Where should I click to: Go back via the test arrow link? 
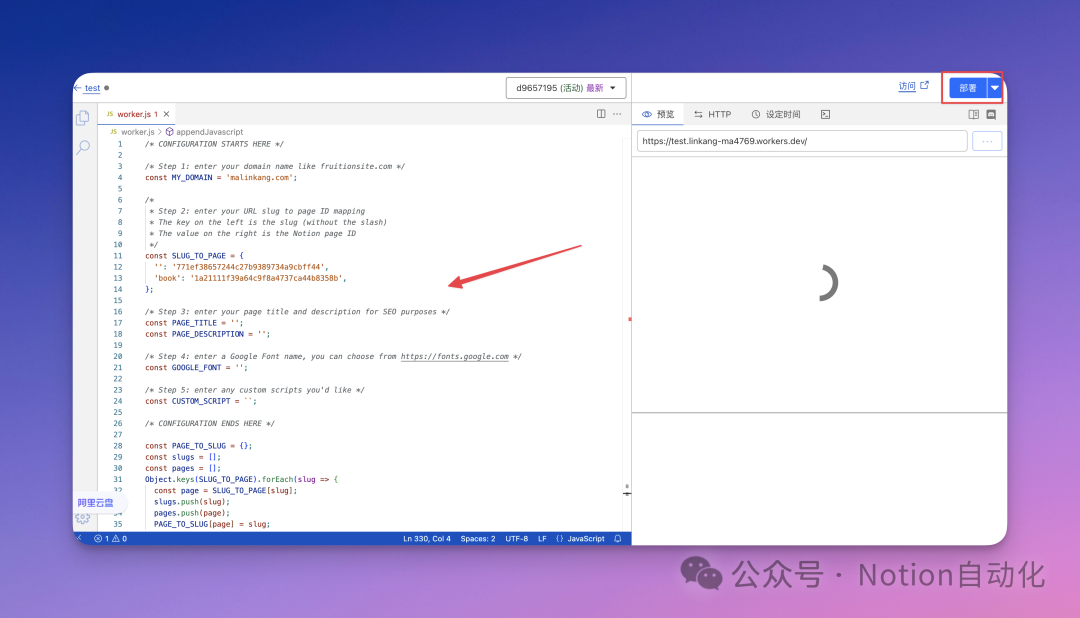[87, 88]
